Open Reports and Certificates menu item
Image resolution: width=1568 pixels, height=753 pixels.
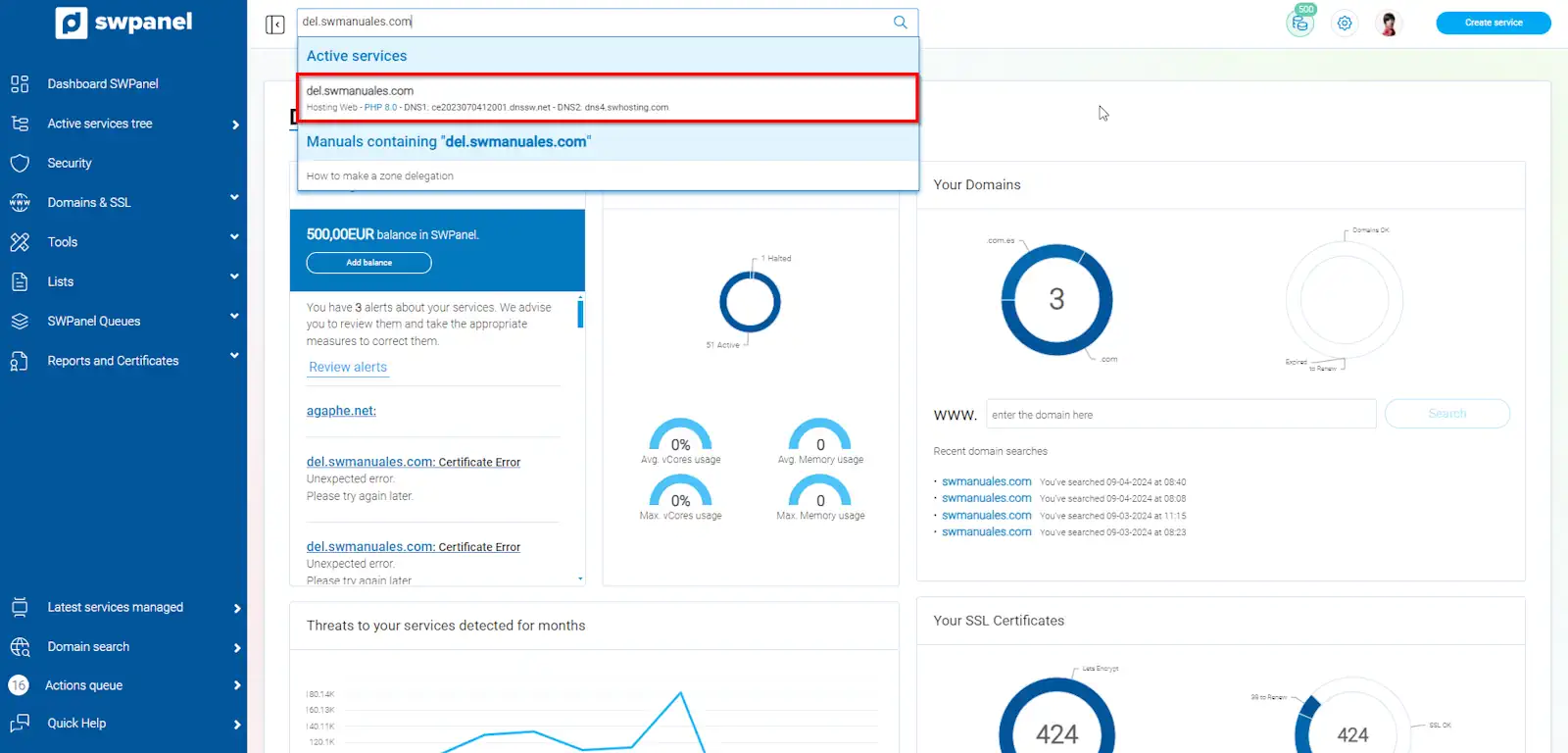[x=113, y=361]
